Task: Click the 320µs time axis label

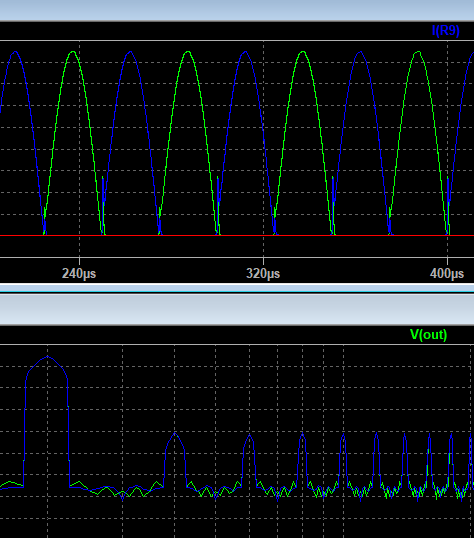Action: point(263,274)
